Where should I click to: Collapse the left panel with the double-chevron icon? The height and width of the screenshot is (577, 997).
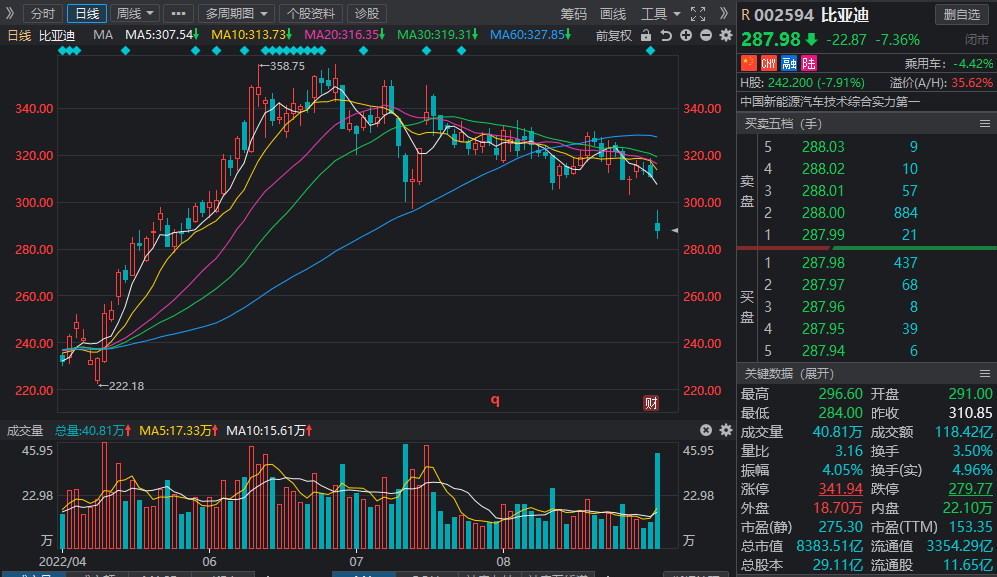(x=10, y=13)
